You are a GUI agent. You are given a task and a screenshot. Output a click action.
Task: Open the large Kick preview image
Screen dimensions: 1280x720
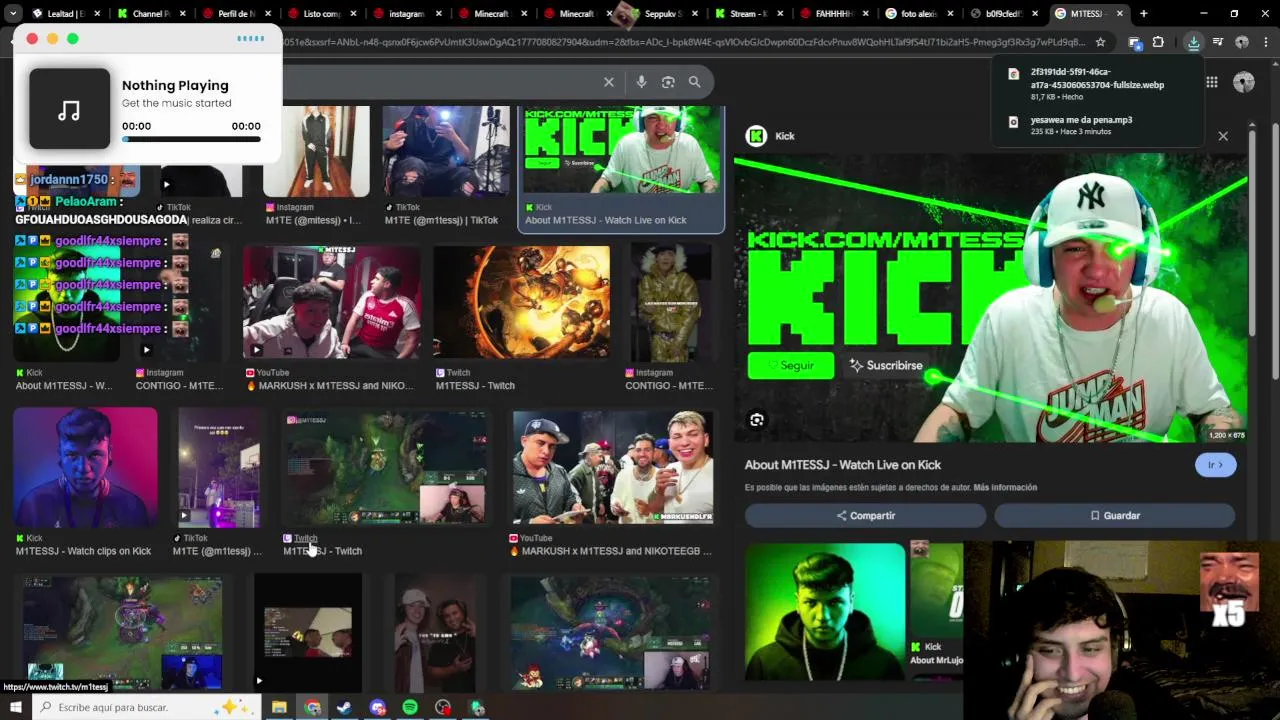tap(991, 297)
